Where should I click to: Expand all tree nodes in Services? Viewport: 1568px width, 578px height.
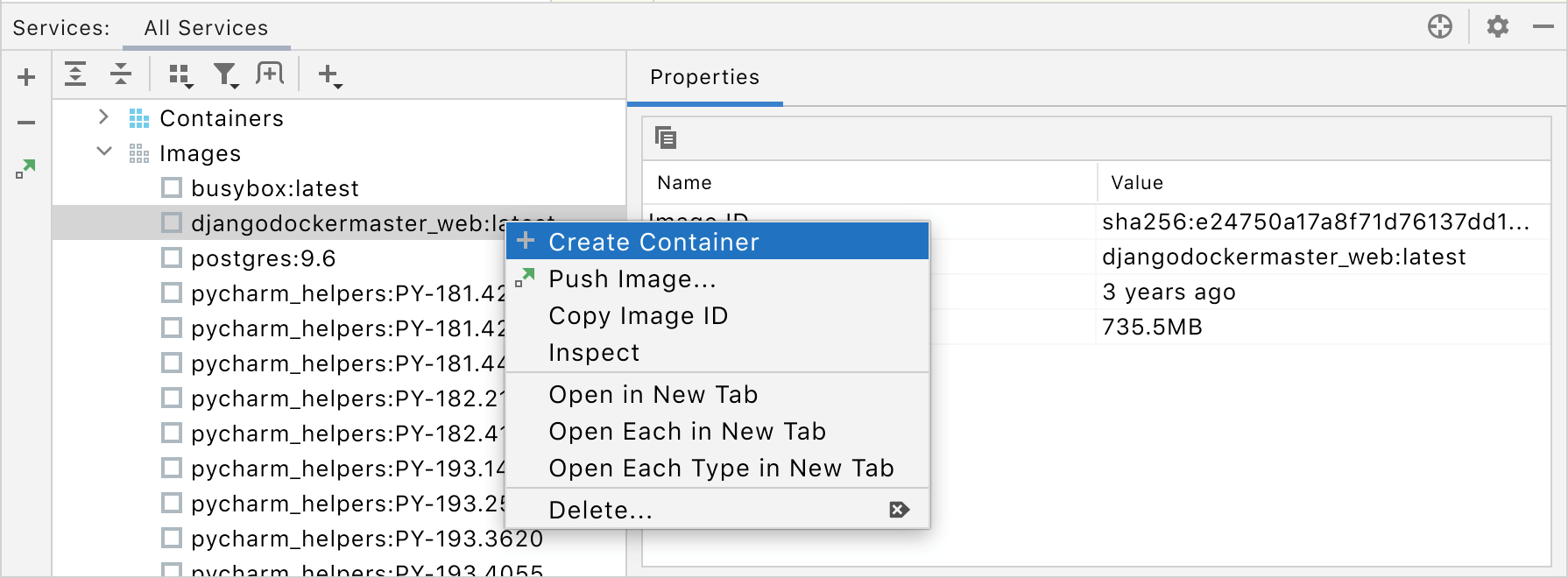[x=75, y=74]
